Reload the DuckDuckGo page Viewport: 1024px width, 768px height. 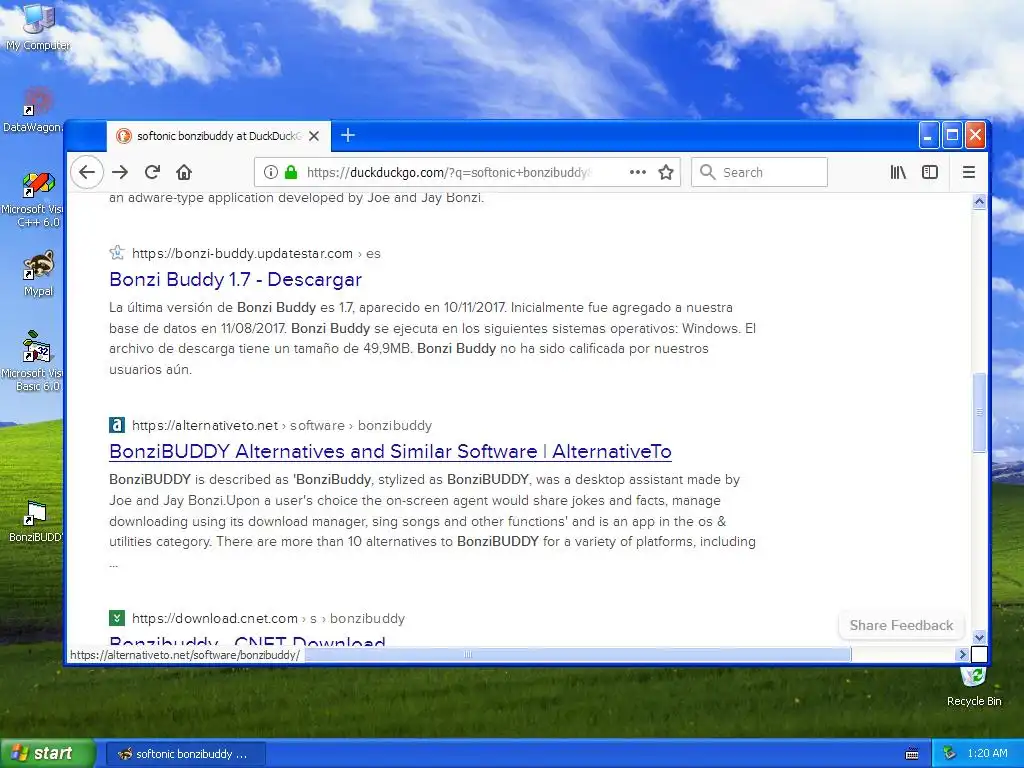pos(153,172)
